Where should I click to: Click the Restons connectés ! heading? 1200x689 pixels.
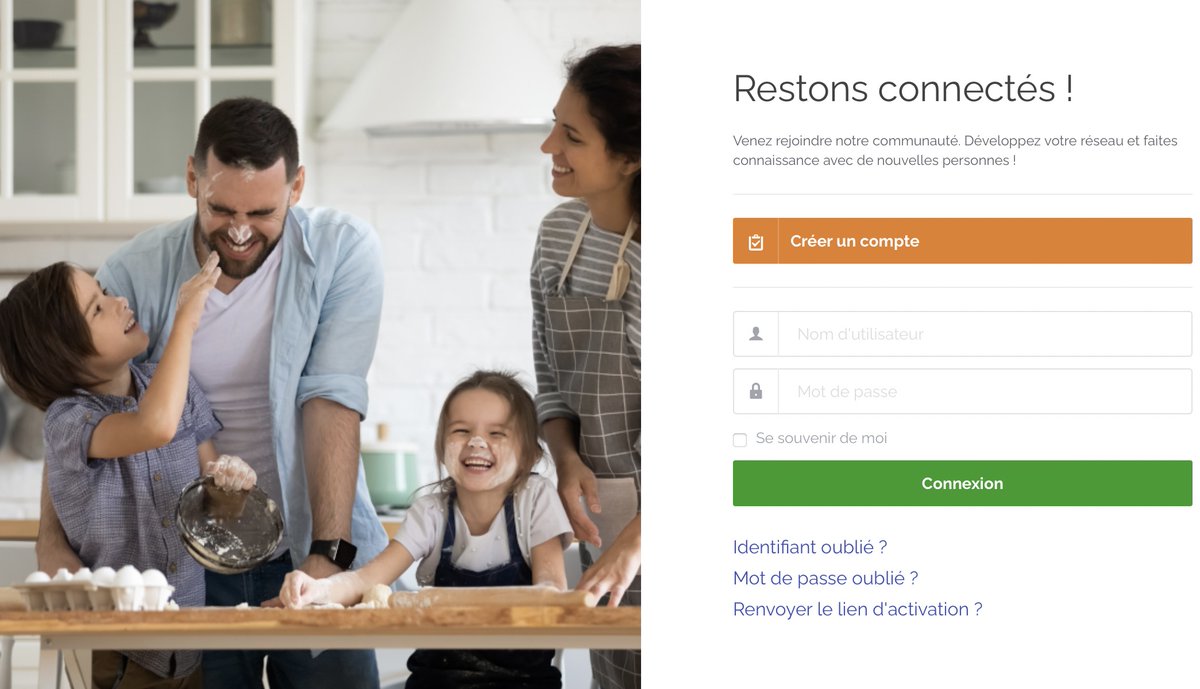[x=903, y=88]
